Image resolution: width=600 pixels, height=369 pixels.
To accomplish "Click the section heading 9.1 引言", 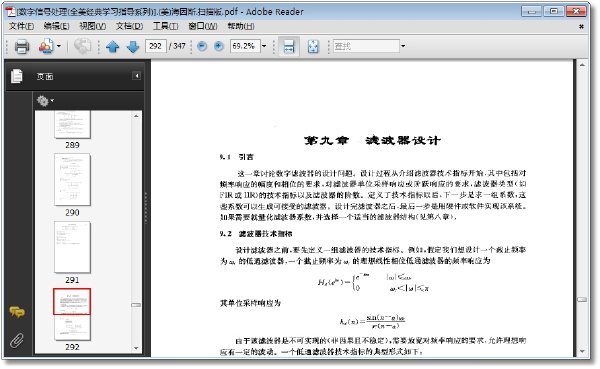I will (x=236, y=157).
